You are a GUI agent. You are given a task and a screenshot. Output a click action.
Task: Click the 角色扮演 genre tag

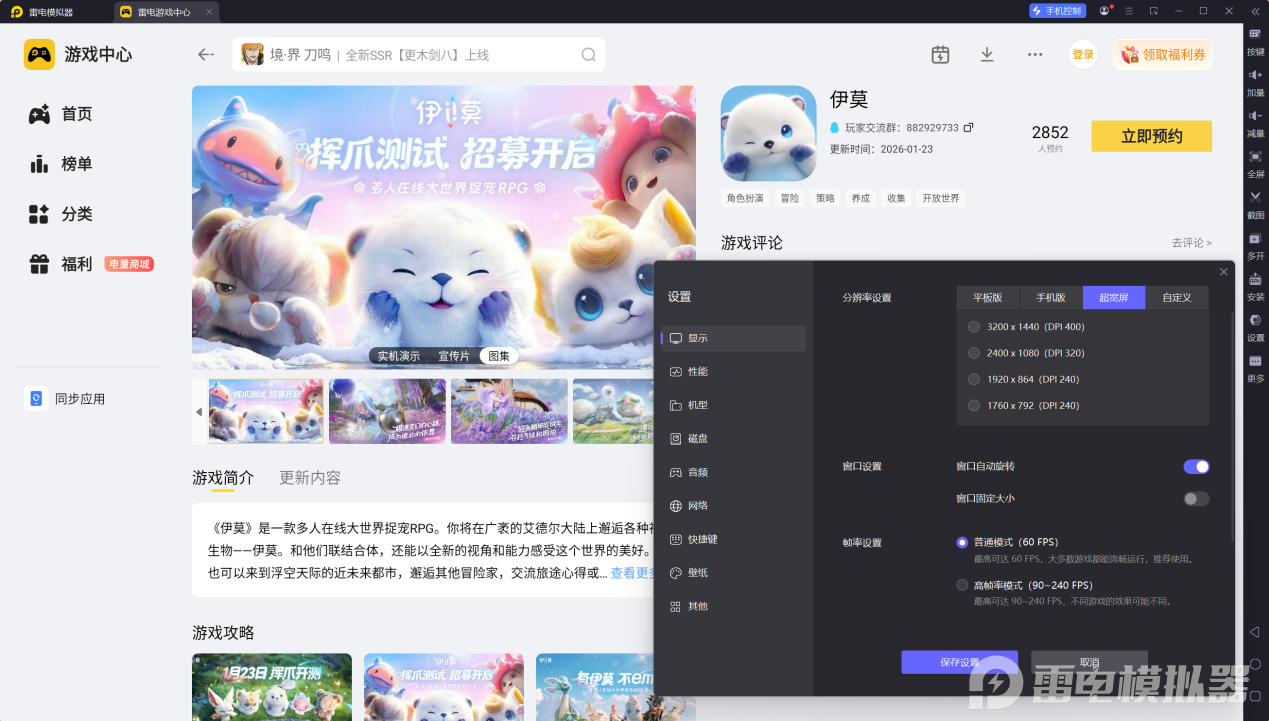(x=745, y=198)
